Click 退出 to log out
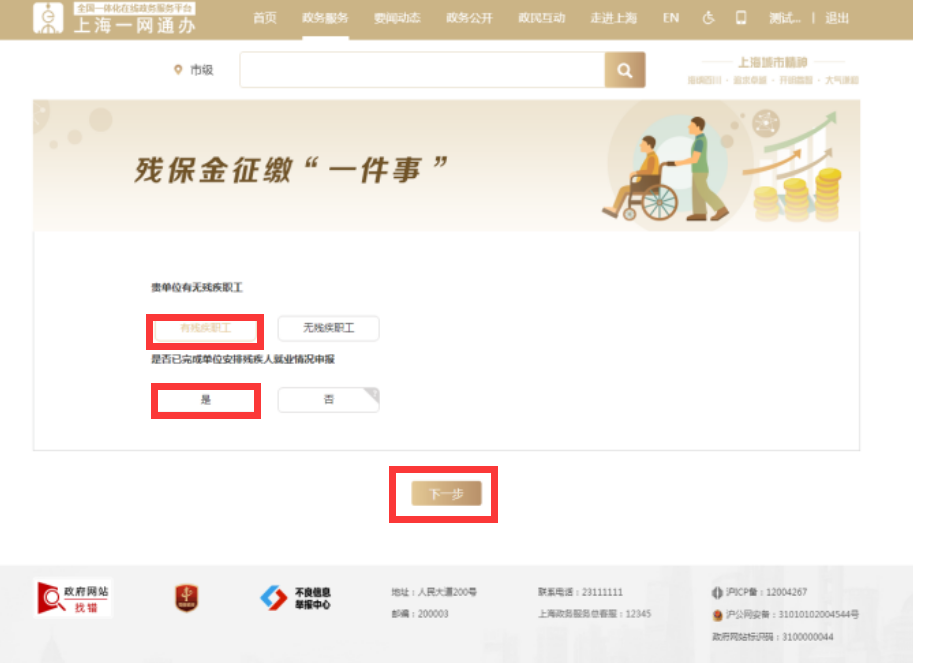This screenshot has width=931, height=663. pyautogui.click(x=837, y=17)
